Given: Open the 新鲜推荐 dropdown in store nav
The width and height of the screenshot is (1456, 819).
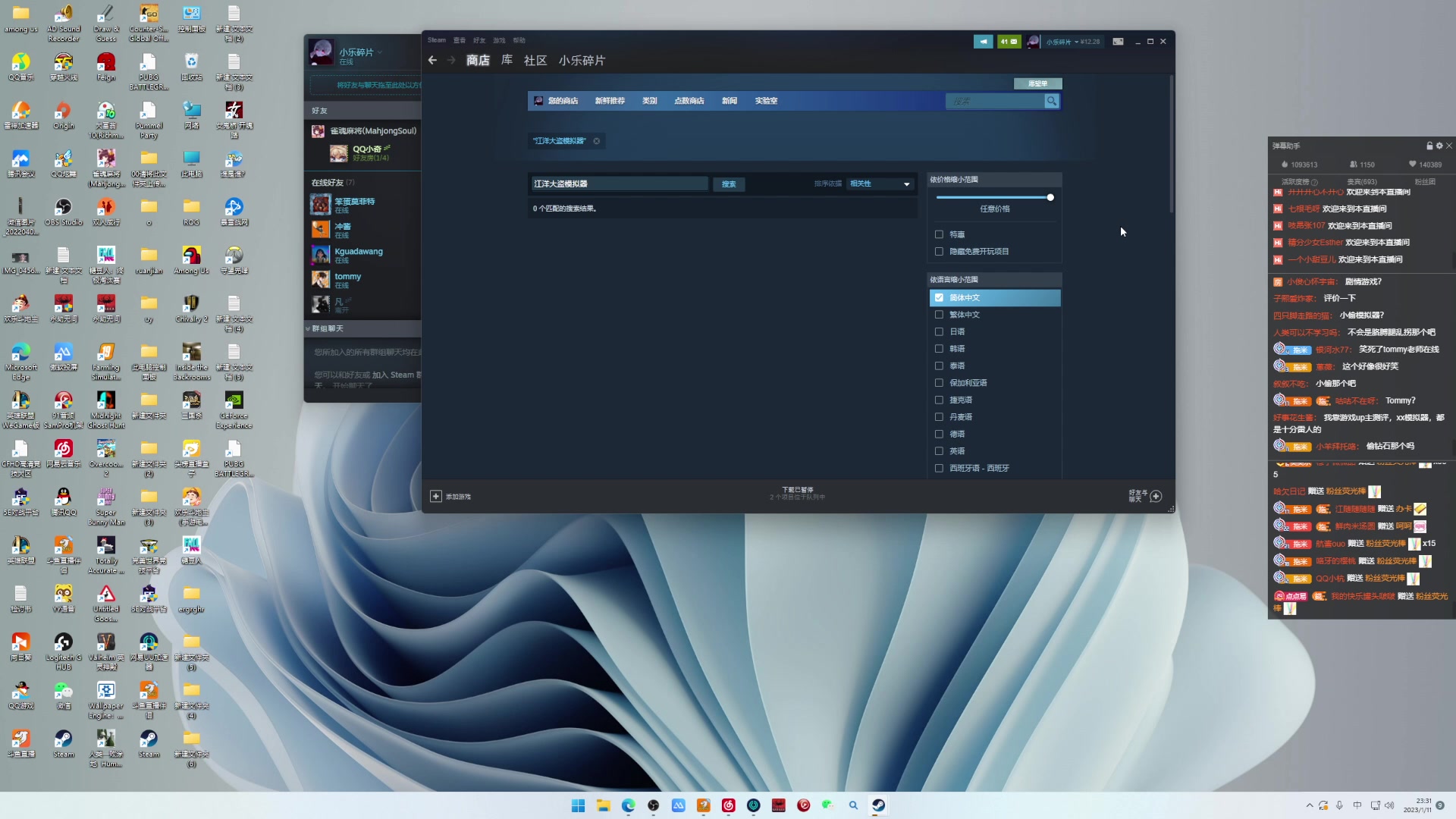Looking at the screenshot, I should pos(610,101).
